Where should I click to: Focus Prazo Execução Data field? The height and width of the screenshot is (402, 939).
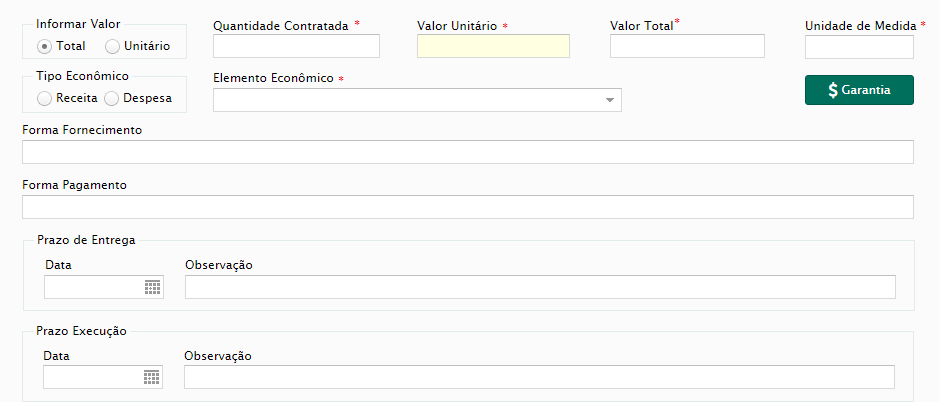click(x=103, y=377)
